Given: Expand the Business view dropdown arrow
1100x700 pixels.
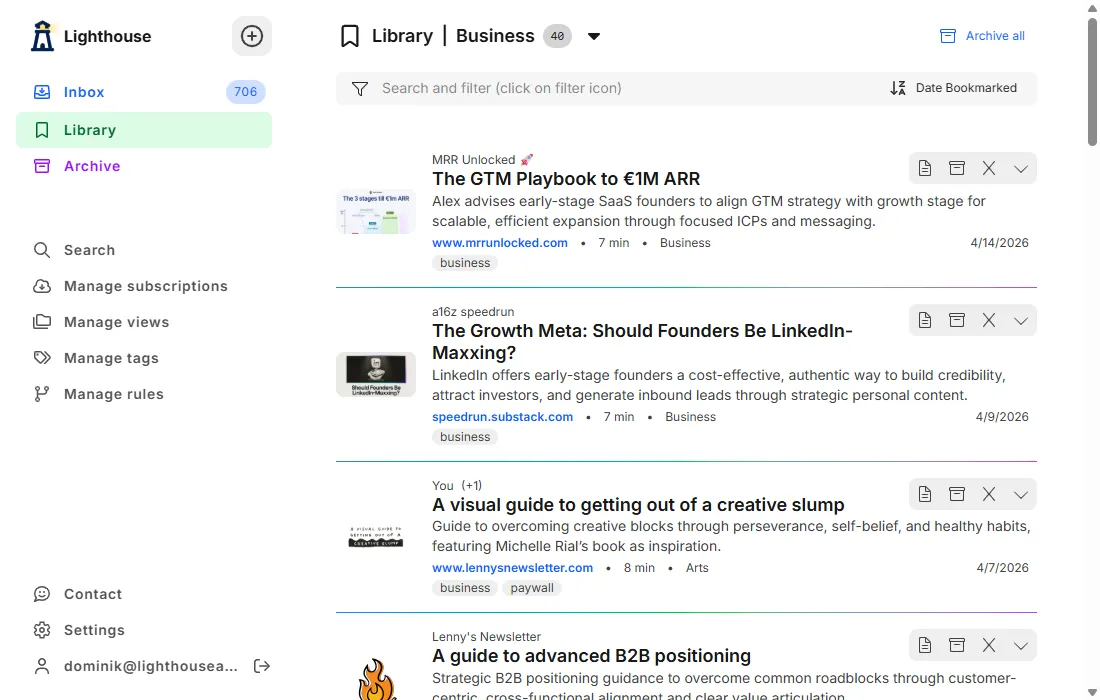Looking at the screenshot, I should [x=594, y=37].
